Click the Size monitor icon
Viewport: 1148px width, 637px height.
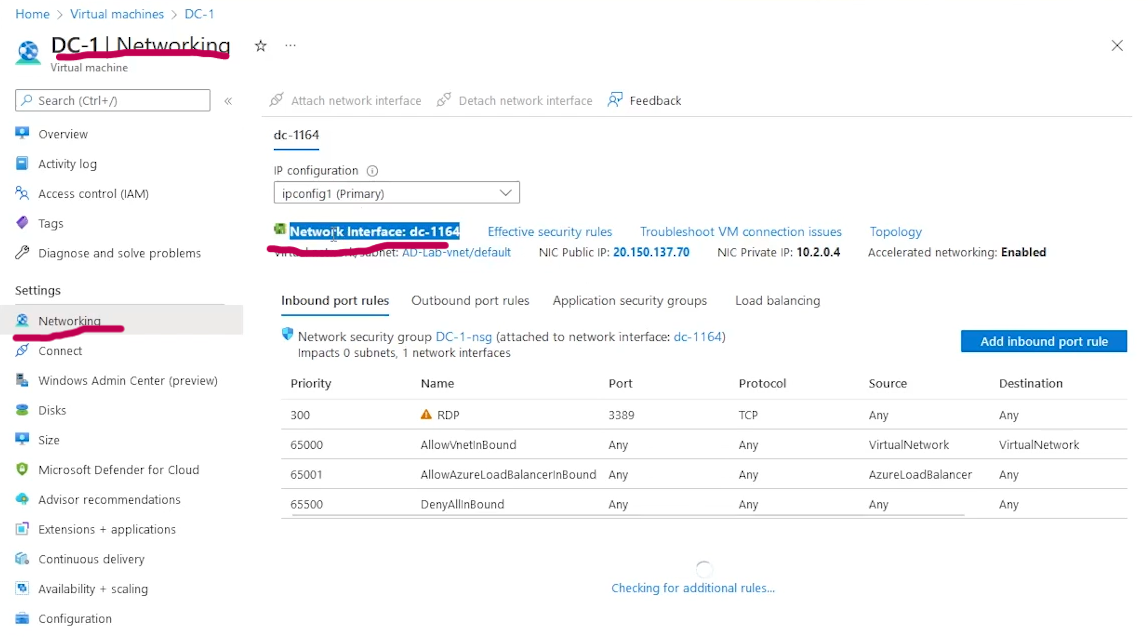point(22,439)
